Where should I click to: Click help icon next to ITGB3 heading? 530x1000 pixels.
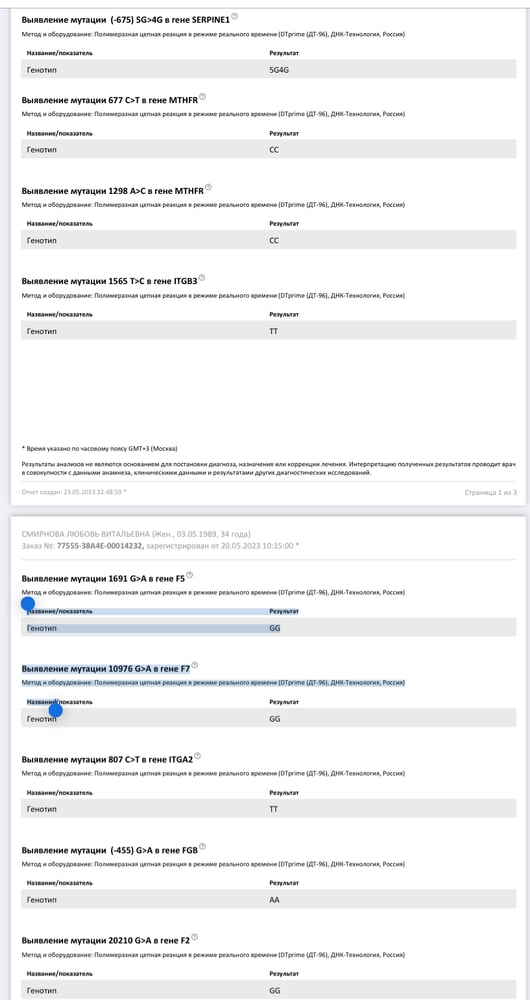(202, 277)
